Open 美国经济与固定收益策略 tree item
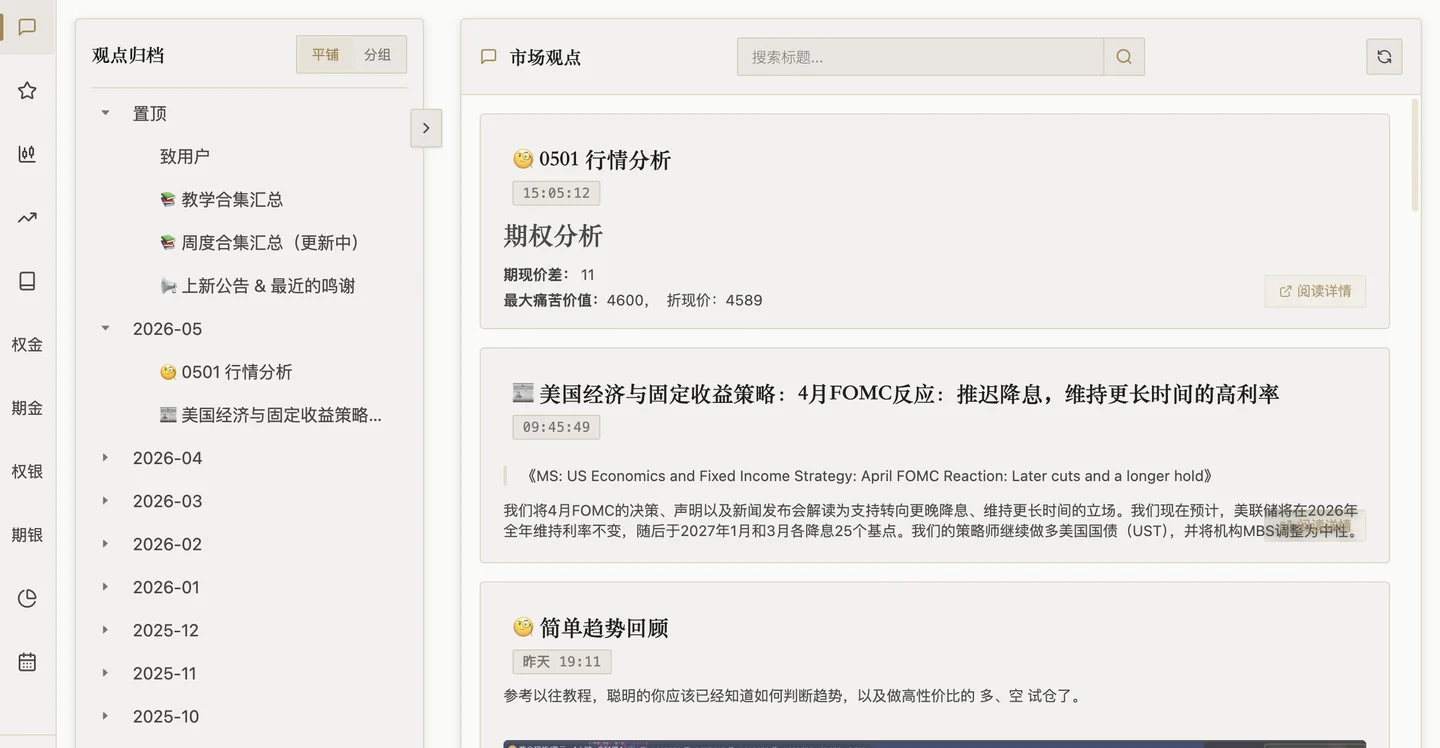 pyautogui.click(x=271, y=415)
